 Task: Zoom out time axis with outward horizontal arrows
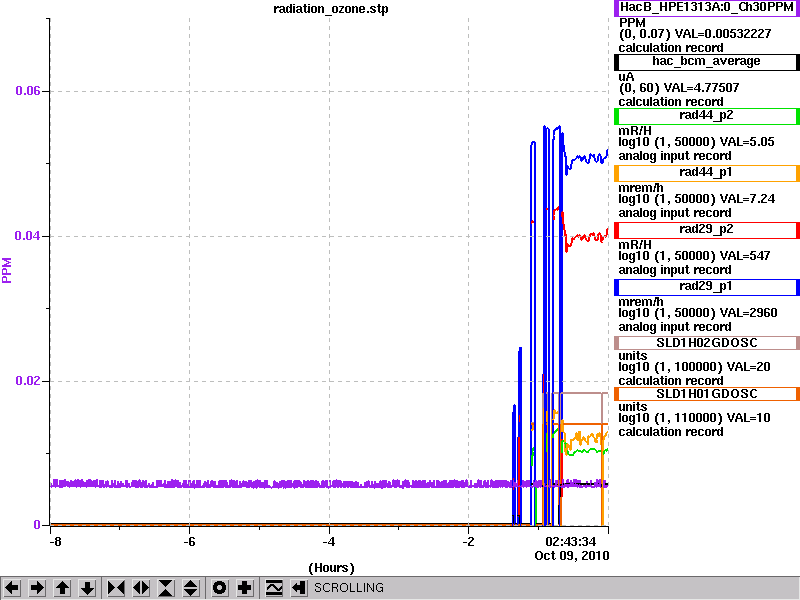pos(141,588)
